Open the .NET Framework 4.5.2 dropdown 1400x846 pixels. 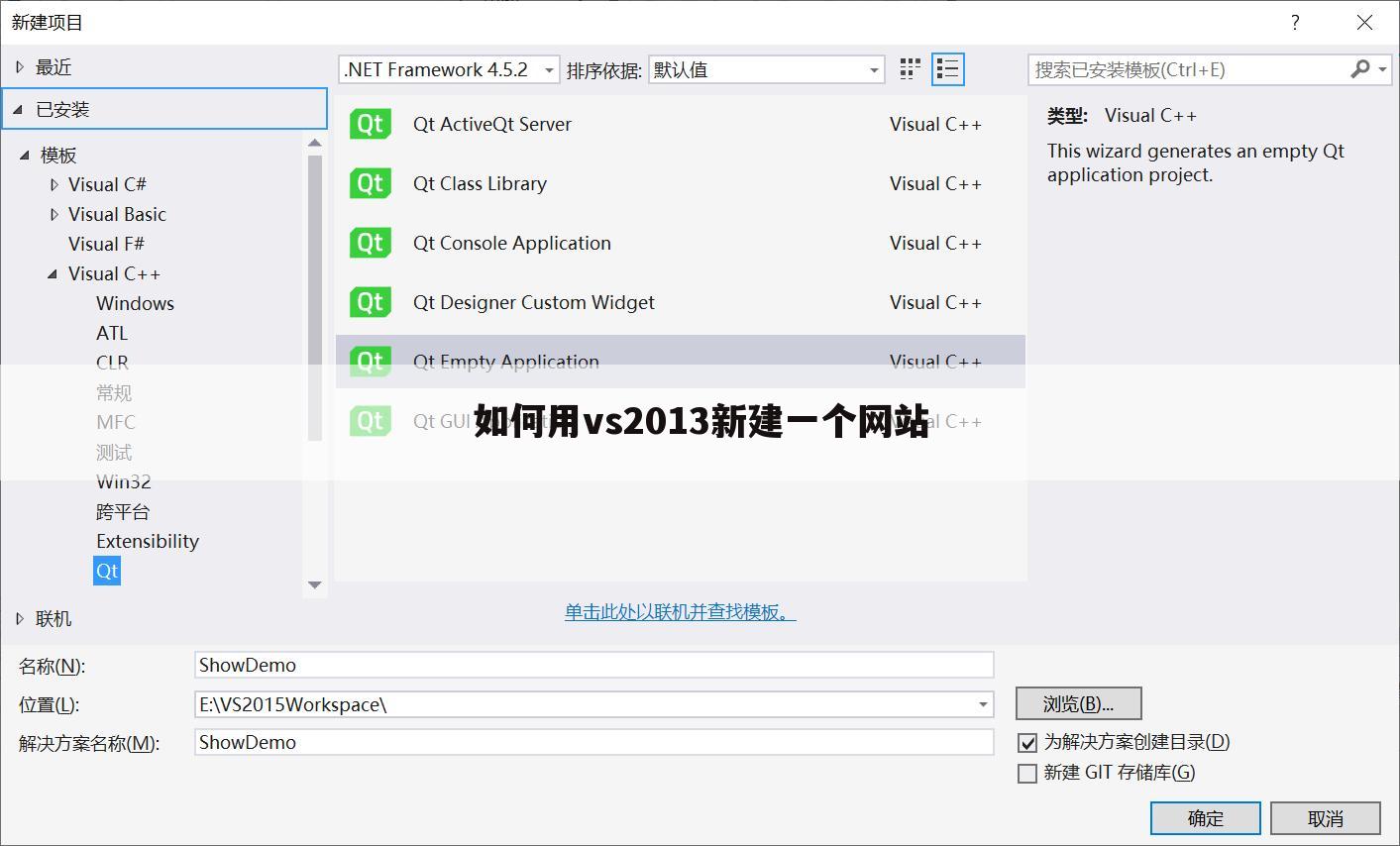pos(449,69)
